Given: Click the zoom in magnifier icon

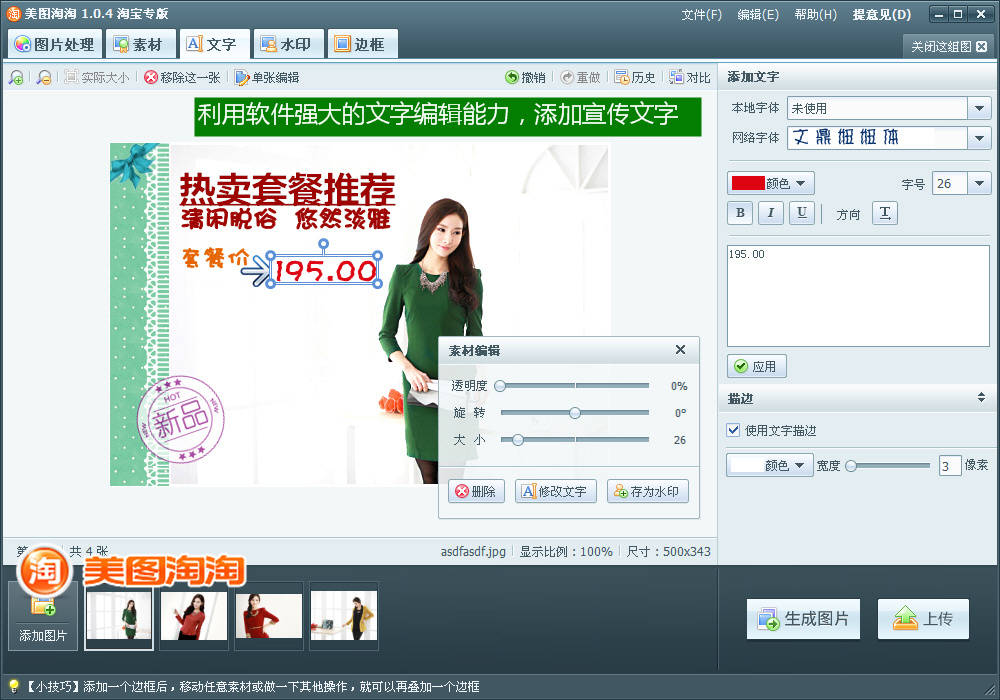Looking at the screenshot, I should coord(16,78).
